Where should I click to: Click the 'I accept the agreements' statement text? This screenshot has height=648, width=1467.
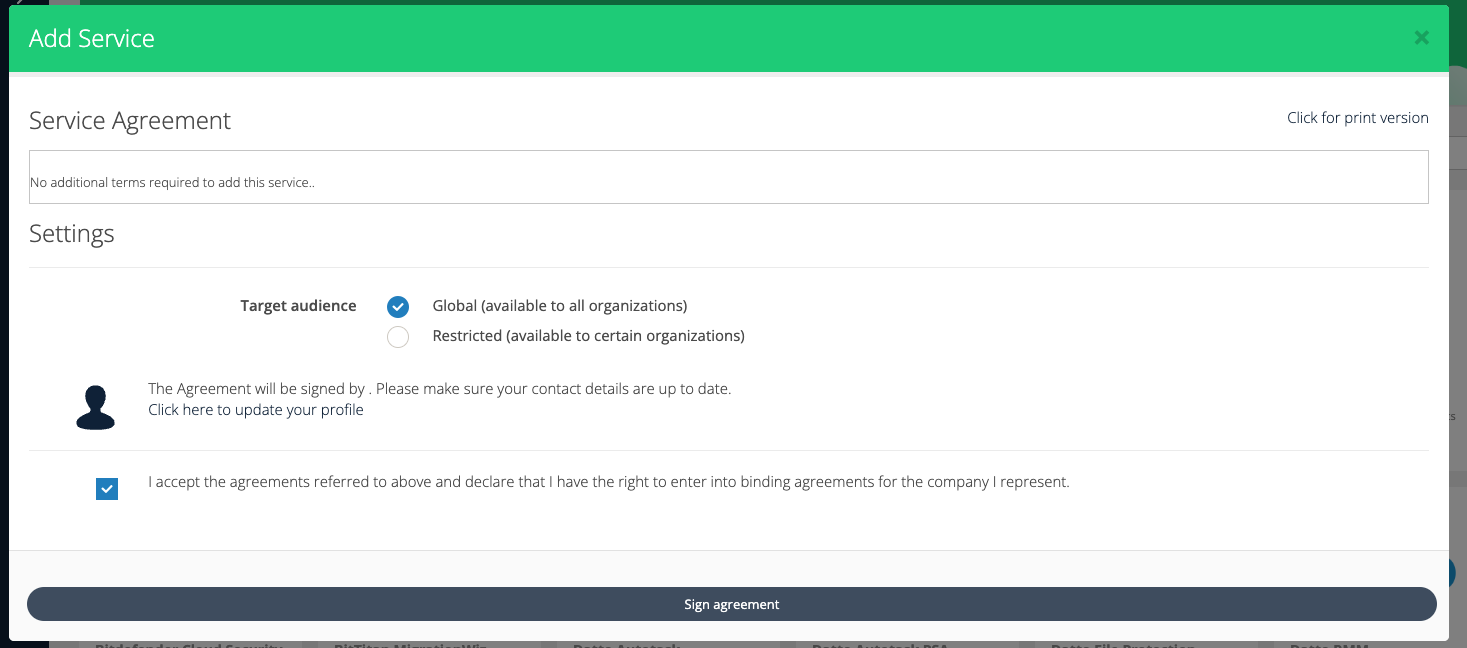tap(608, 482)
